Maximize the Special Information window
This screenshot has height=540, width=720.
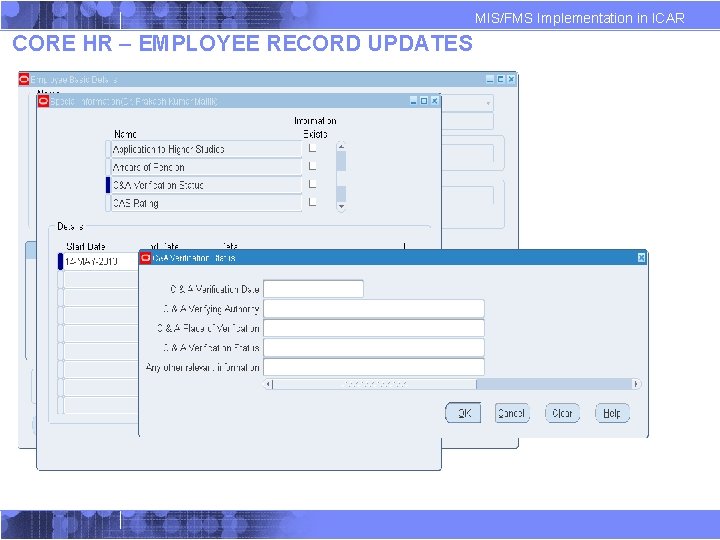[424, 101]
